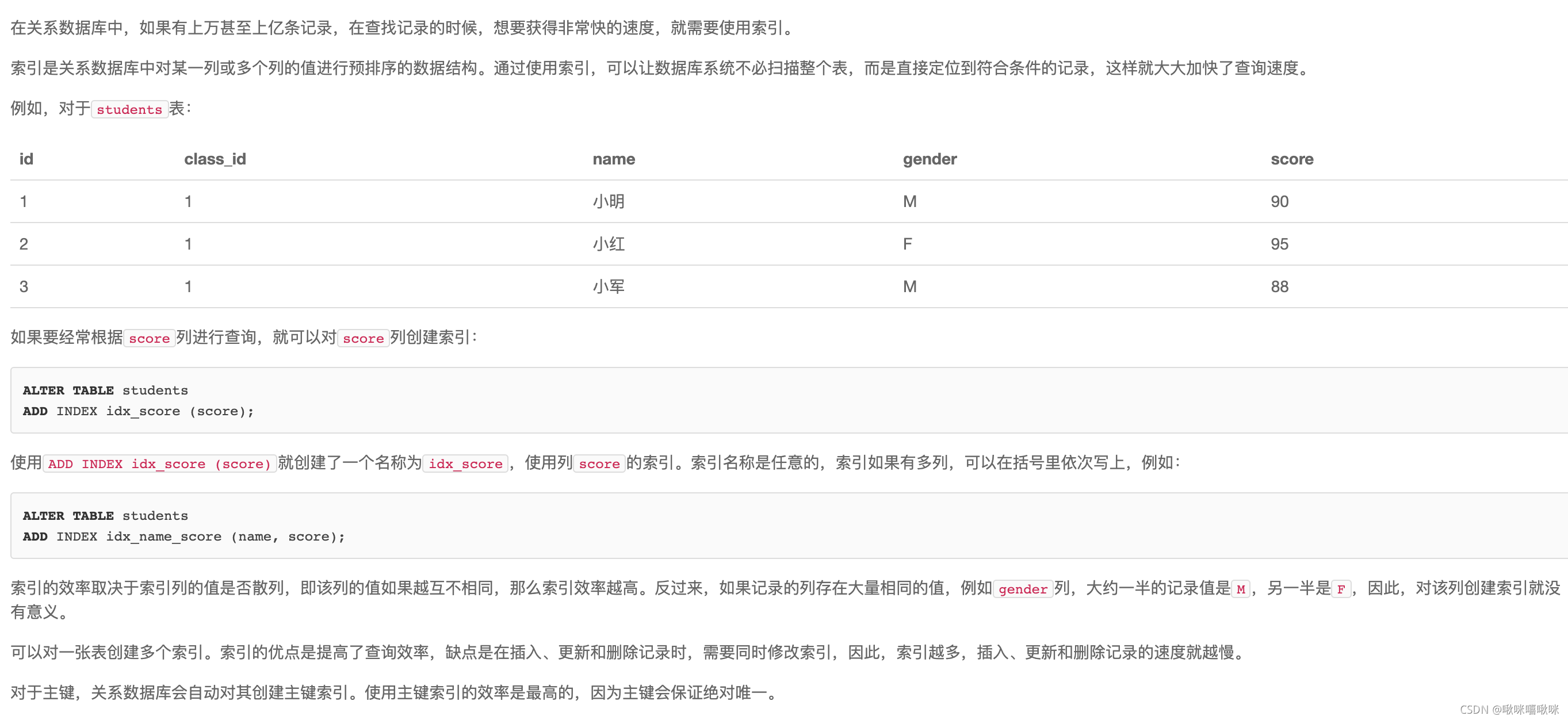Click the paragraph starting '对于主键'
1568x720 pixels.
coord(396,692)
